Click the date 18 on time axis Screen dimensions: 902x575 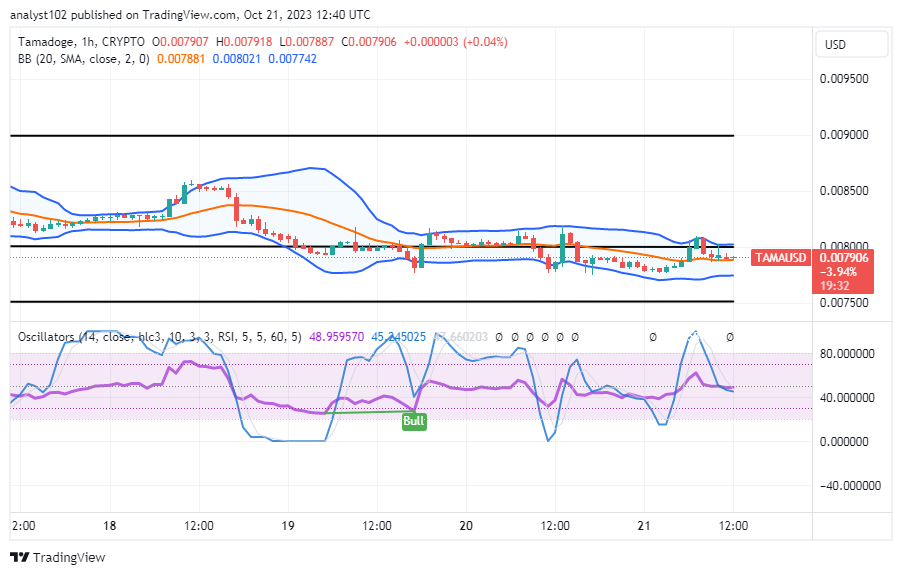pos(109,526)
